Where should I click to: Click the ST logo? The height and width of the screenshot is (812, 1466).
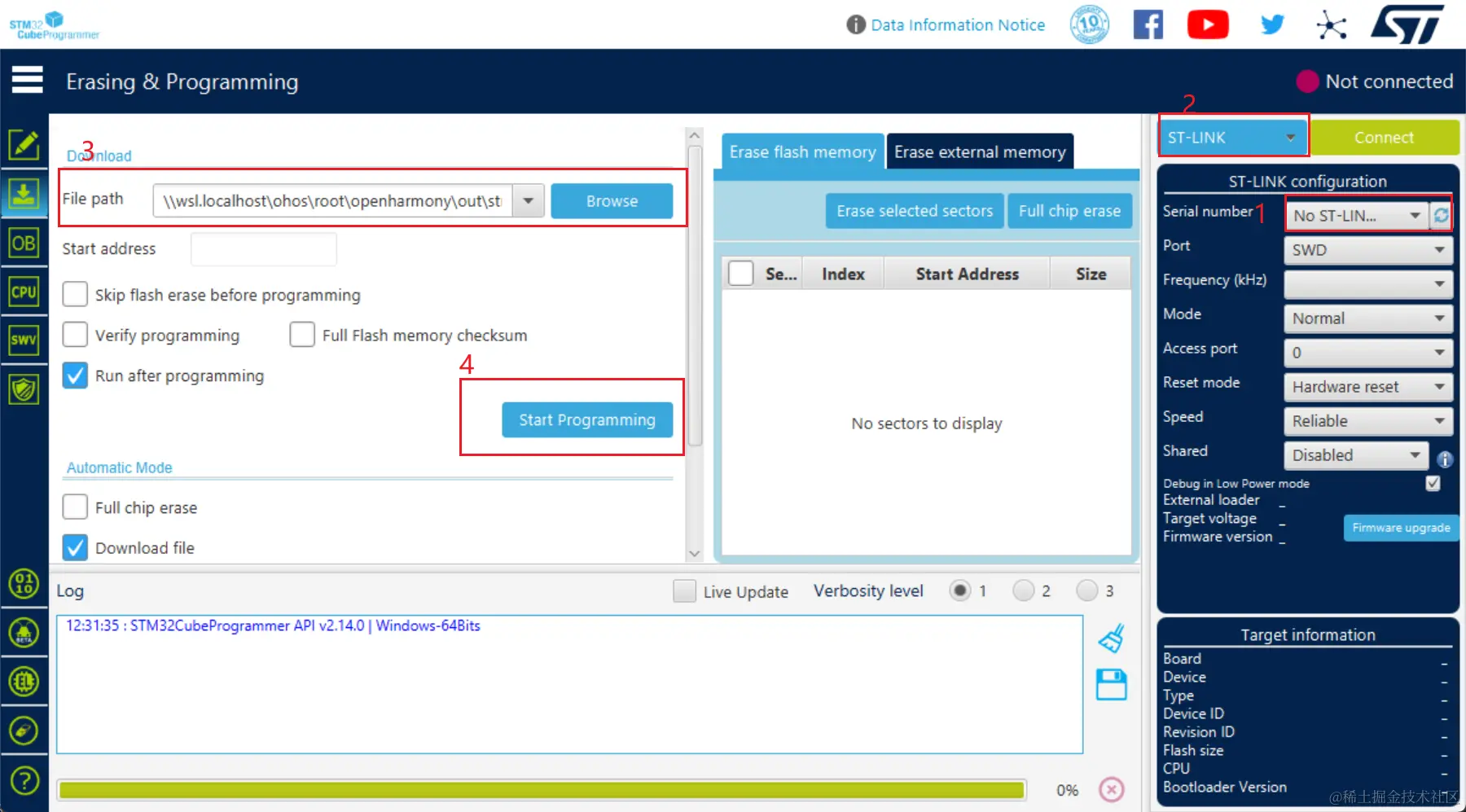1408,24
